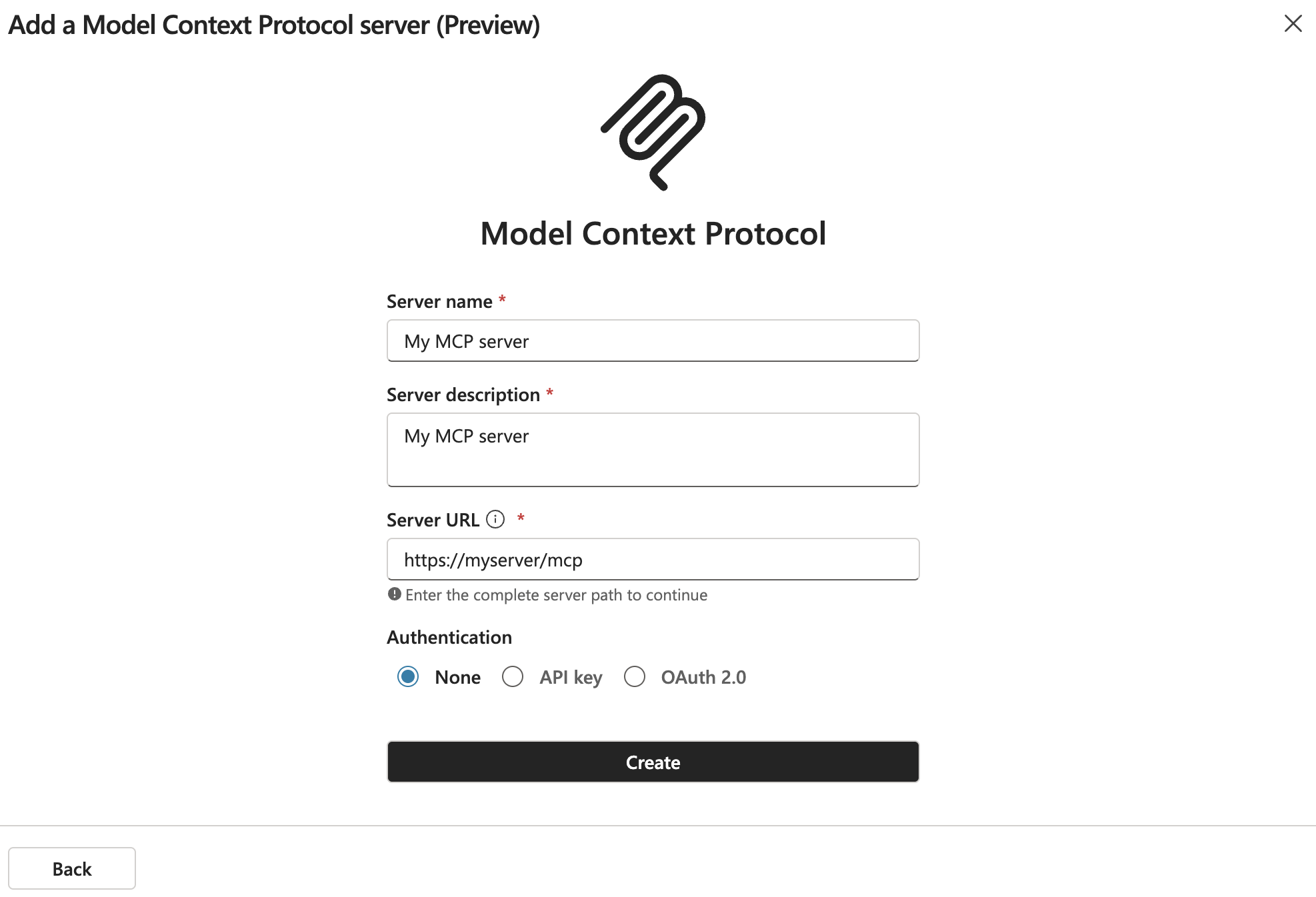Viewport: 1316px width, 897px height.
Task: Click the dialog title text at top
Action: point(274,25)
